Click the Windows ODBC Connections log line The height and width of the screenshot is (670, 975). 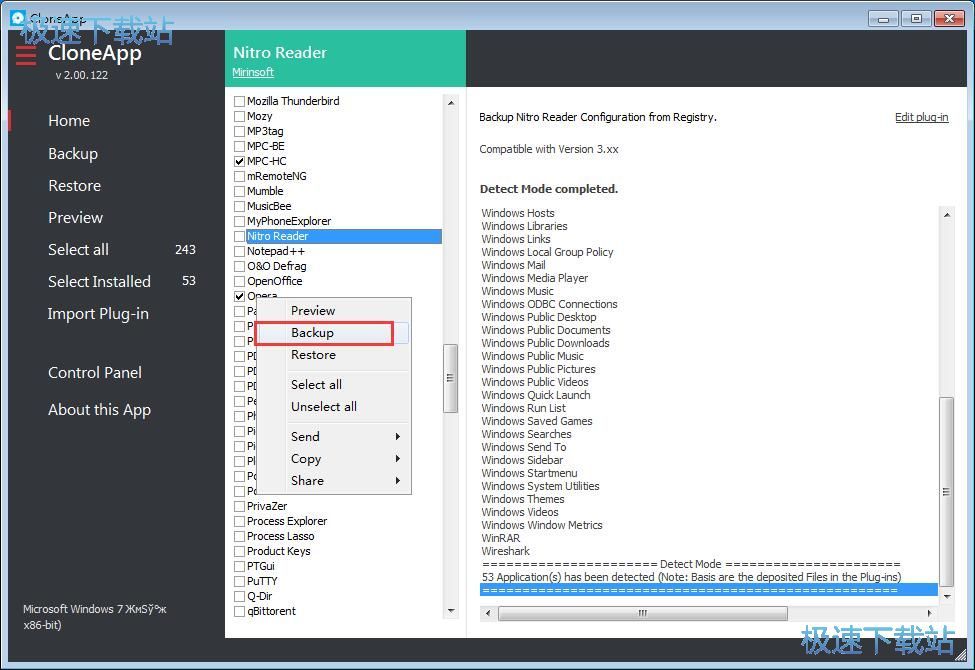point(549,304)
